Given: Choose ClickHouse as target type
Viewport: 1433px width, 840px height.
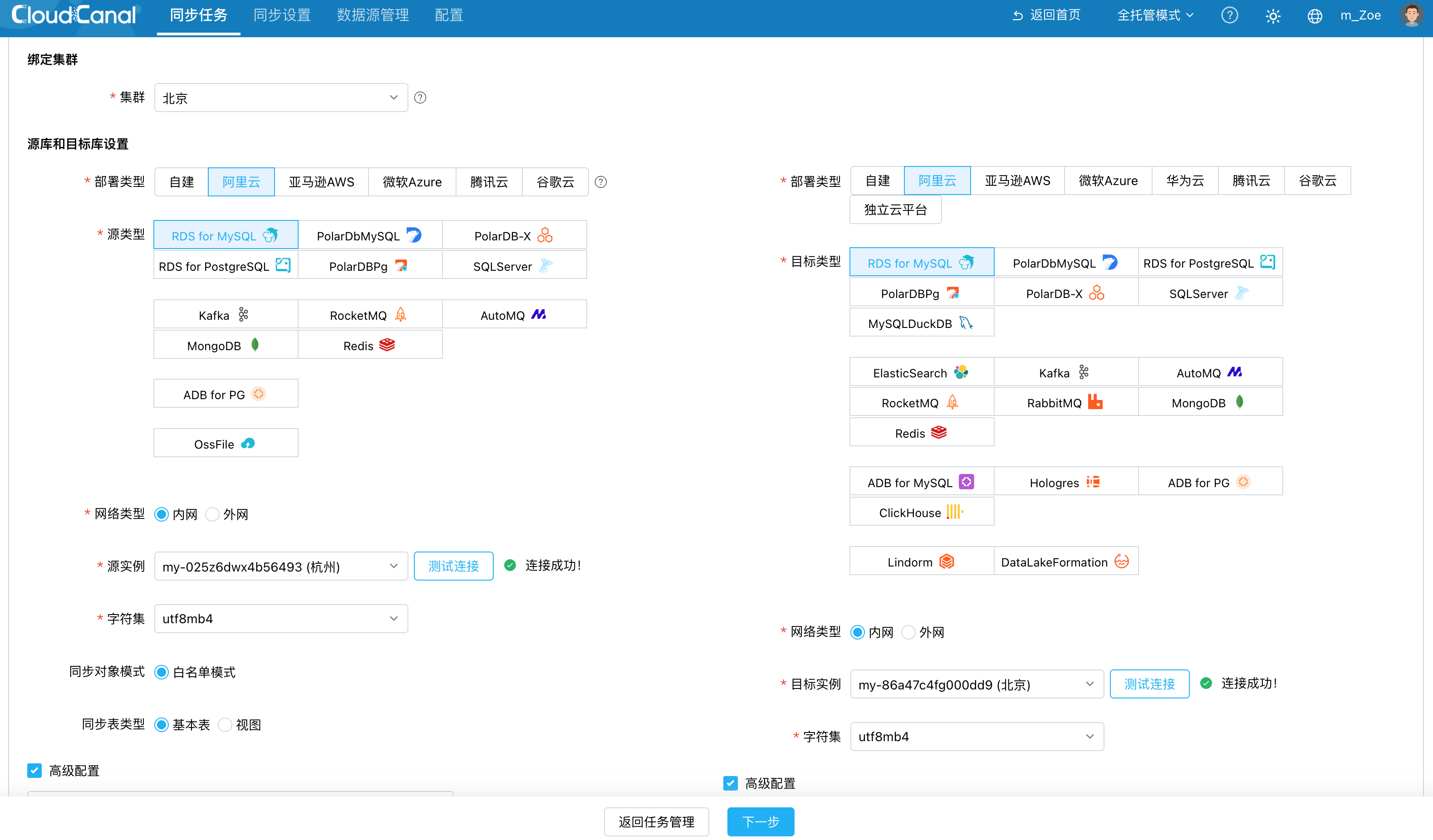Looking at the screenshot, I should click(921, 512).
